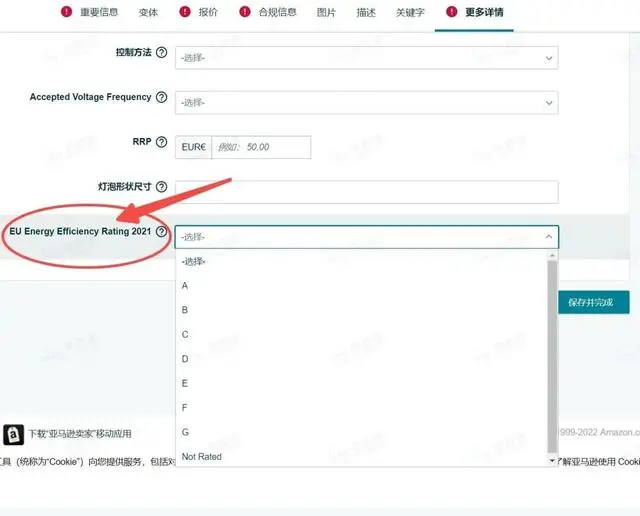The image size is (640, 516).
Task: Select energy rating B
Action: click(x=361, y=310)
